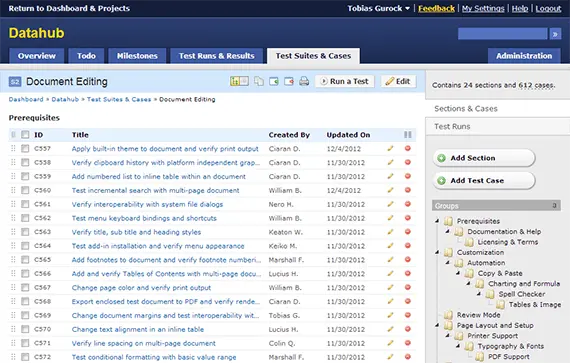Check the checkbox for case C557

click(25, 148)
